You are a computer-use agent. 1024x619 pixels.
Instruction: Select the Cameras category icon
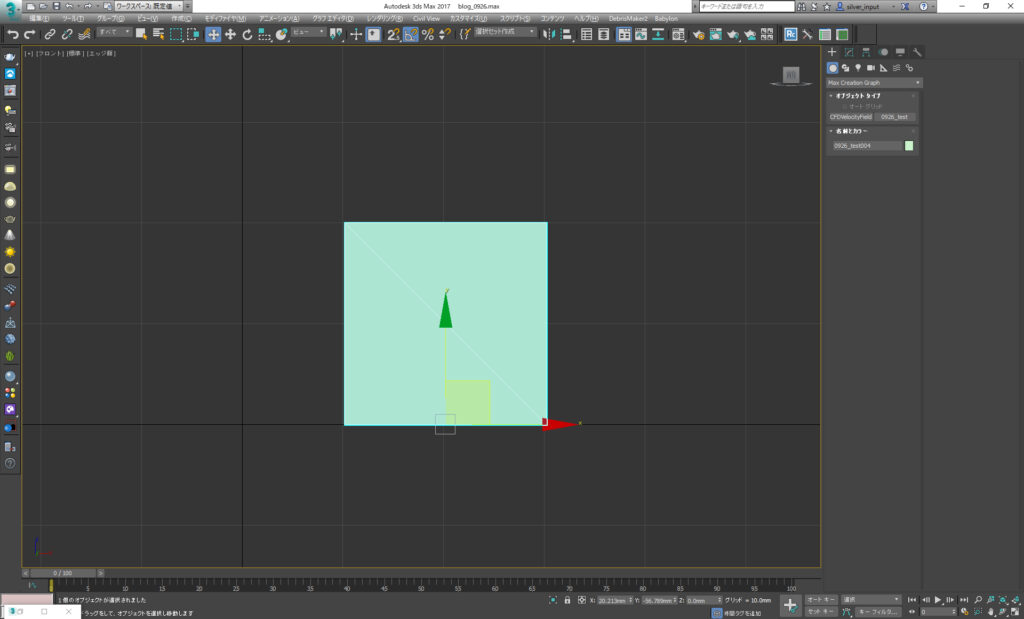coord(871,68)
